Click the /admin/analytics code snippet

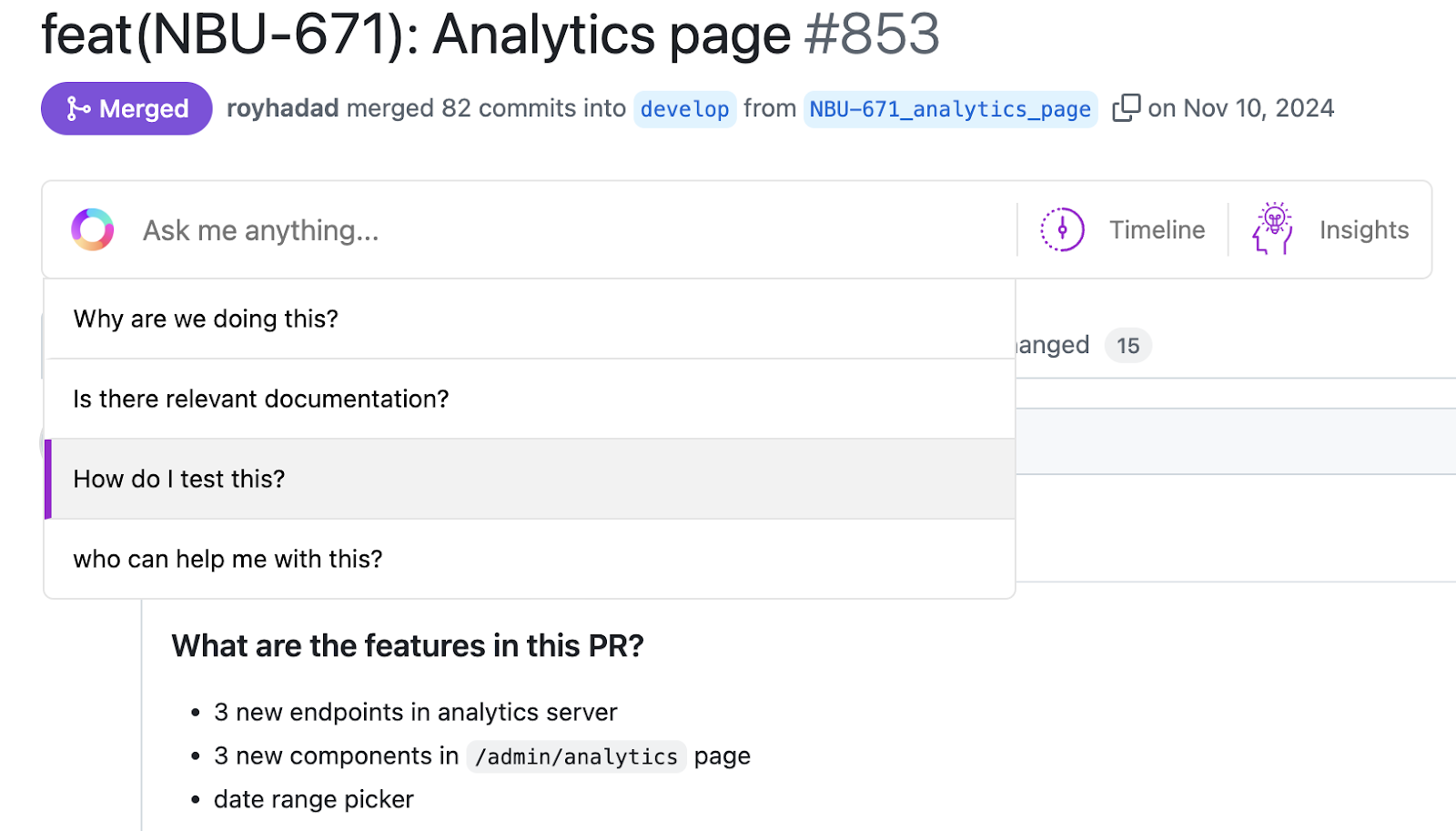click(x=576, y=756)
